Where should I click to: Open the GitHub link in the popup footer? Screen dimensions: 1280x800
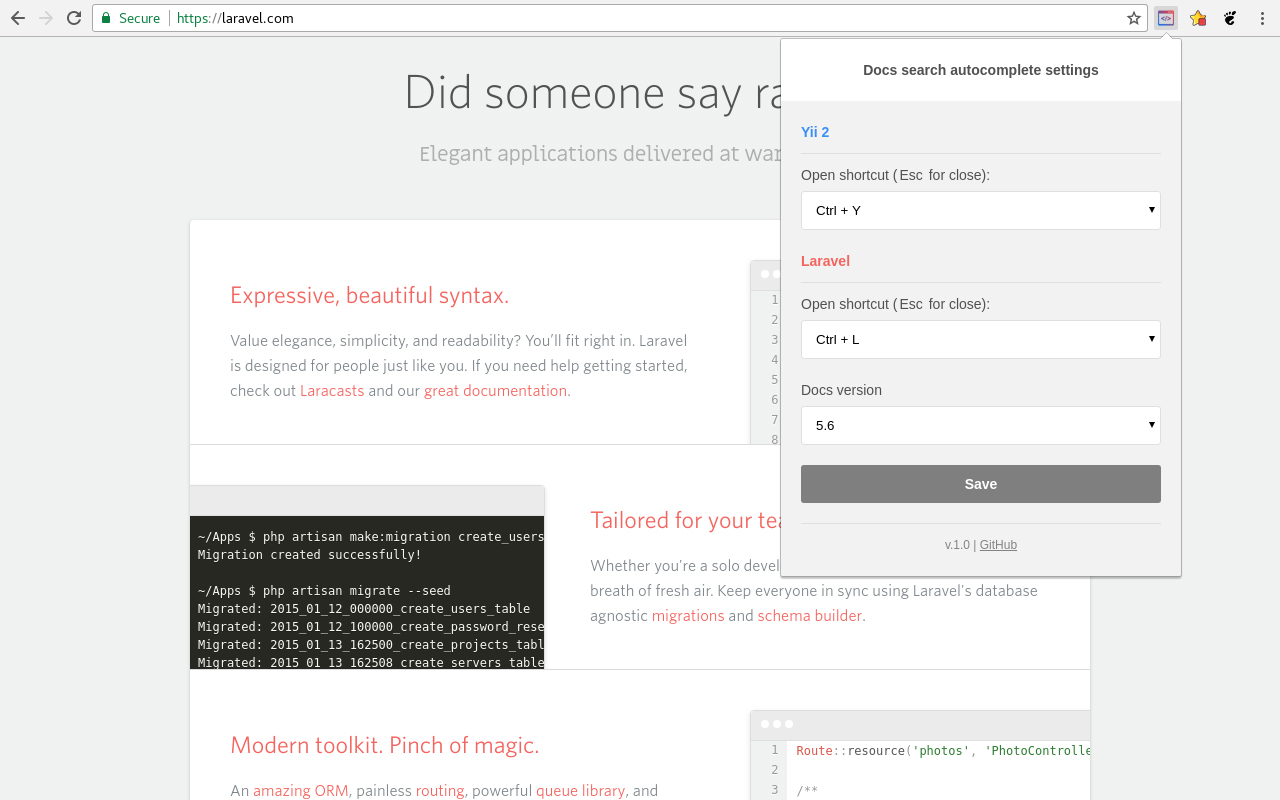coord(997,544)
